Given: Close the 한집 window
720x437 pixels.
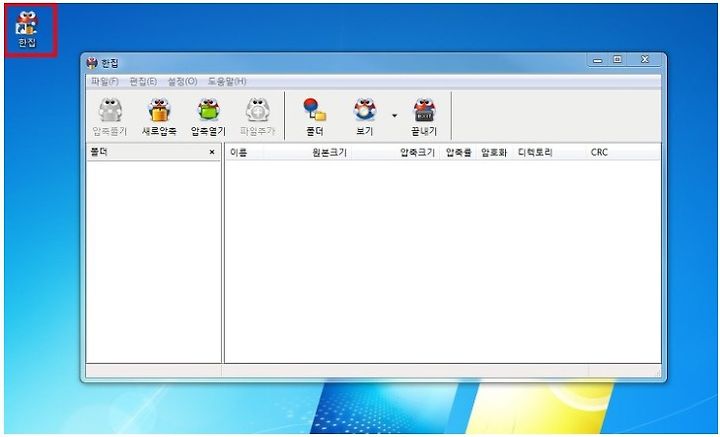Looking at the screenshot, I should (645, 60).
